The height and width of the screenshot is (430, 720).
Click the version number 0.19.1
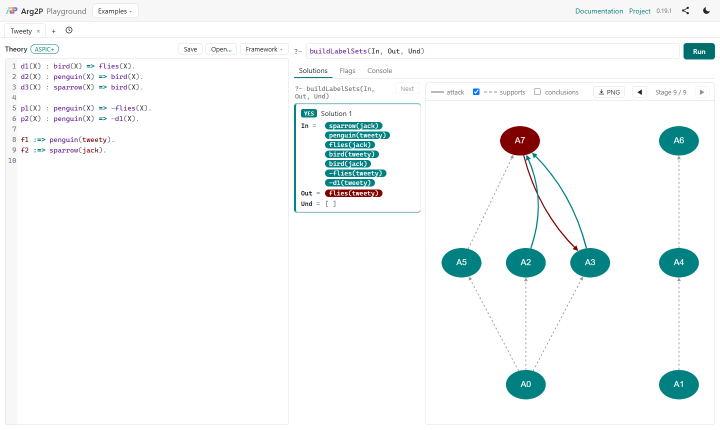pyautogui.click(x=664, y=11)
